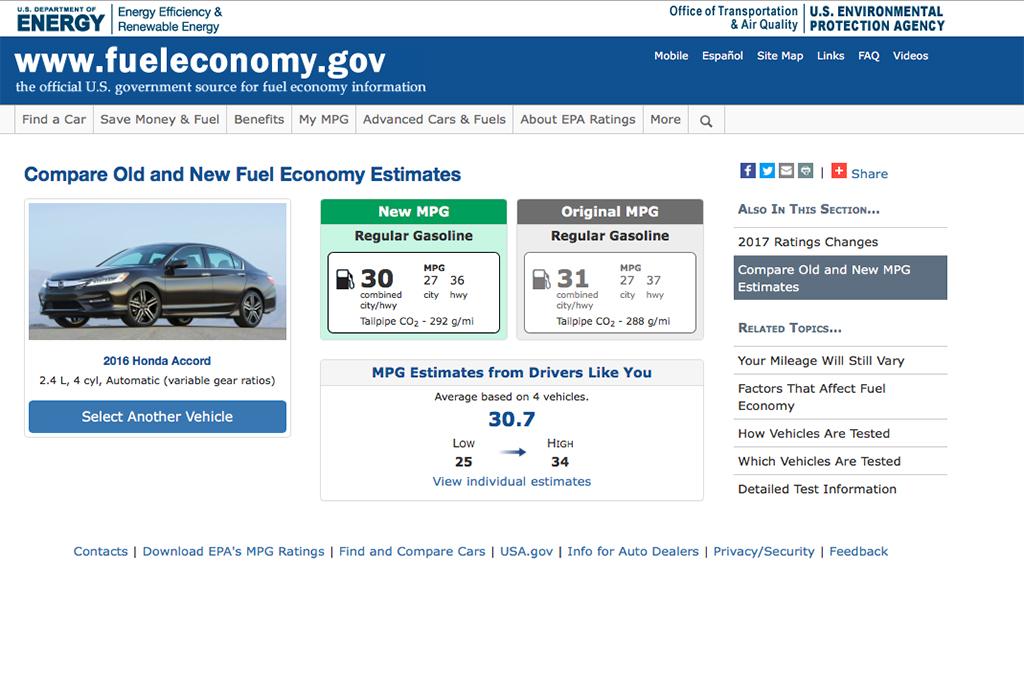
Task: Click the email share icon
Action: pos(786,170)
